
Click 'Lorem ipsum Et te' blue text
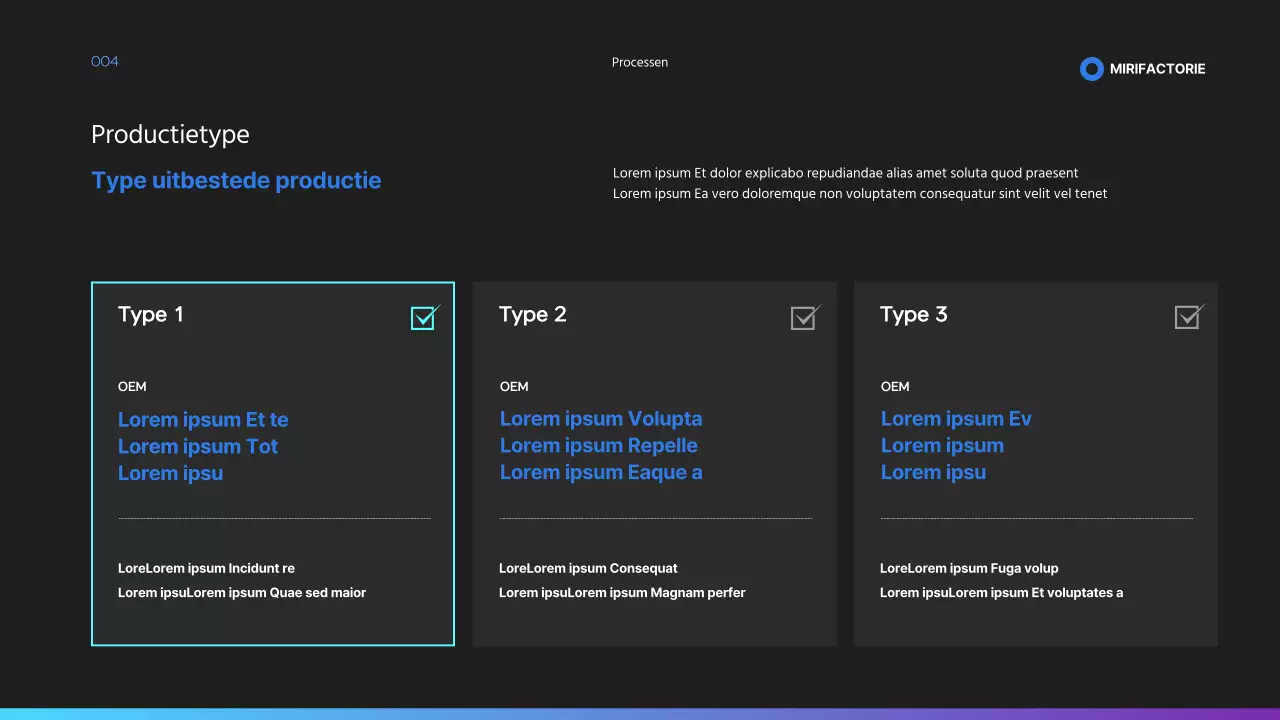[203, 420]
